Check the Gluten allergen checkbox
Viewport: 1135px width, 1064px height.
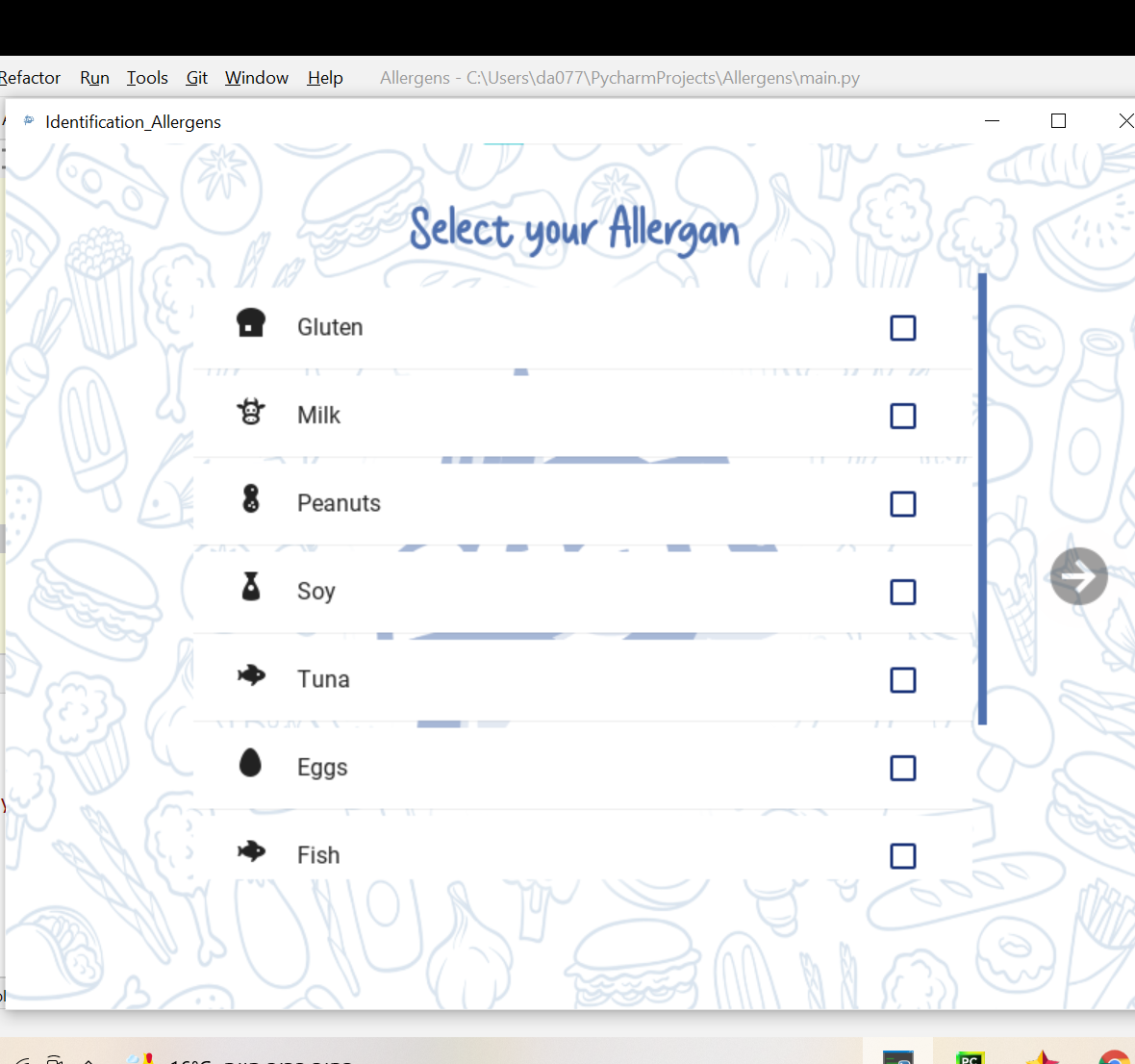[902, 328]
